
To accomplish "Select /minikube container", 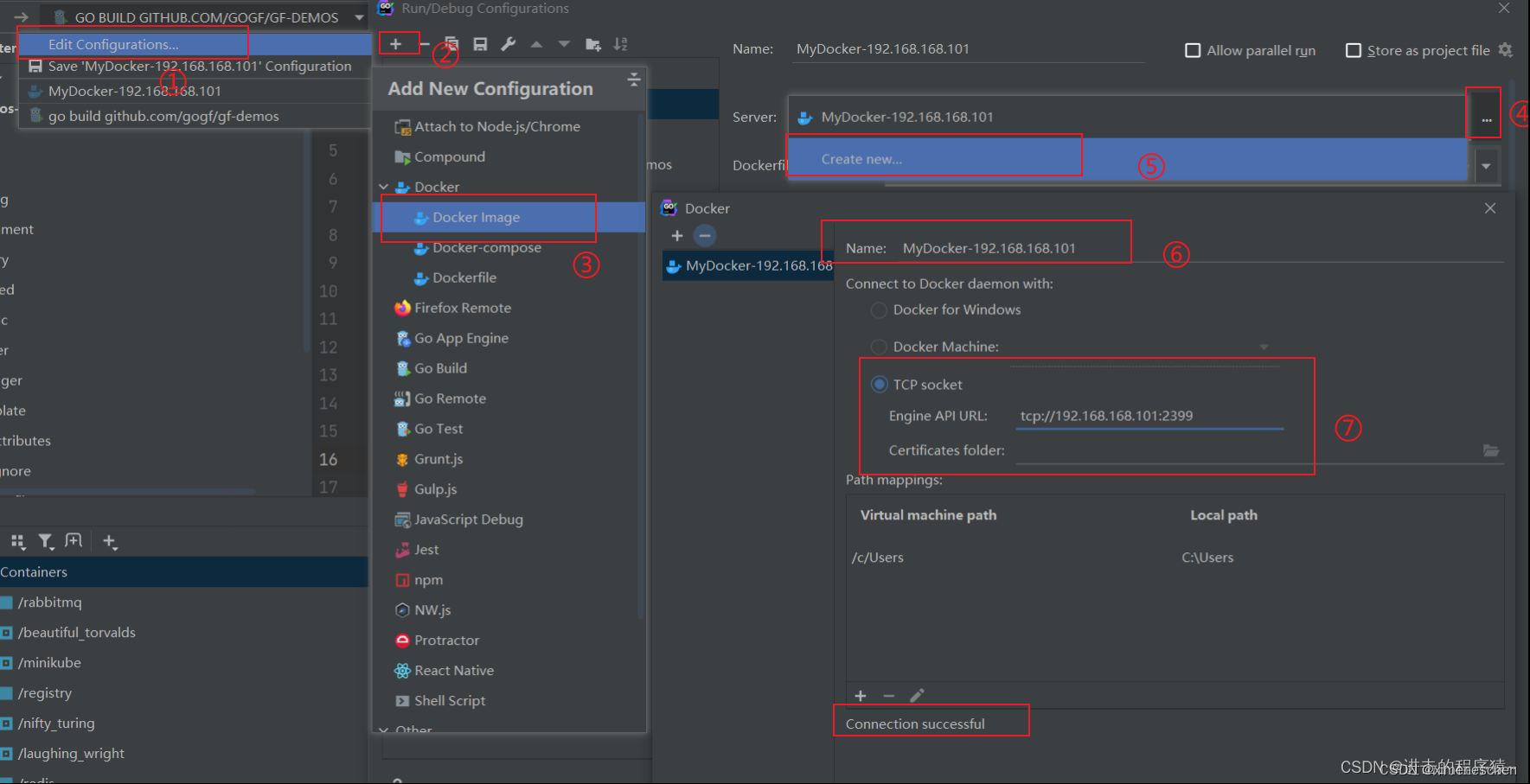I will point(183,663).
